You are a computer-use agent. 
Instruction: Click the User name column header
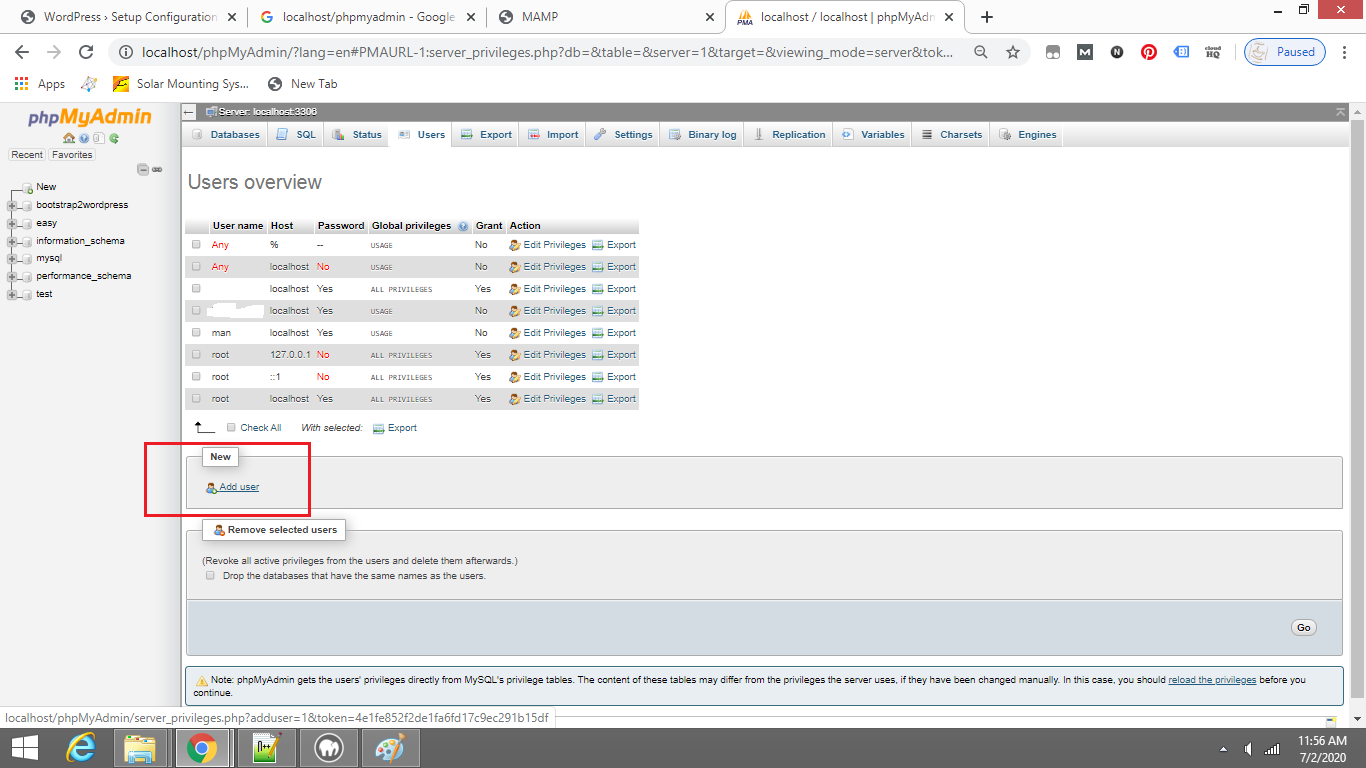tap(238, 226)
